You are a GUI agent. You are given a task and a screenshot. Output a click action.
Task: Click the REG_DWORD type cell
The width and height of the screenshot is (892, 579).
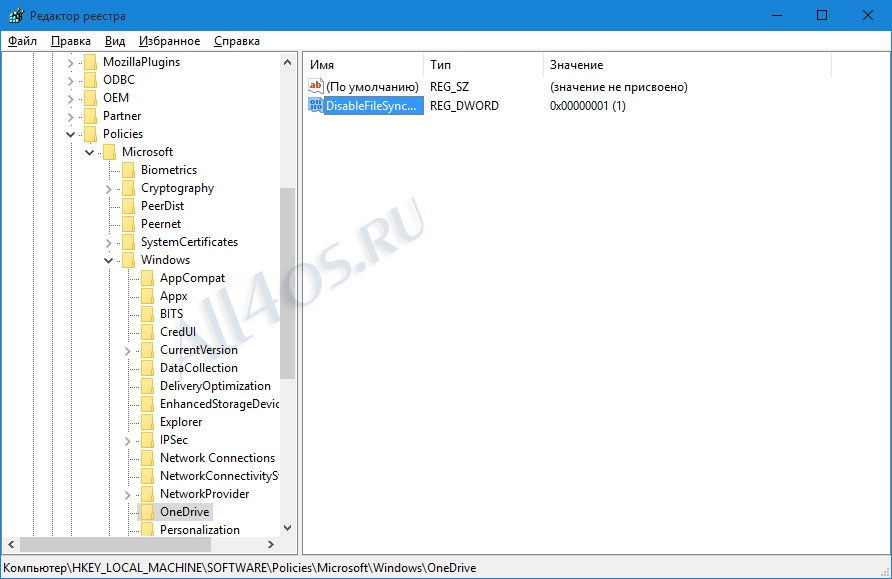click(x=464, y=106)
